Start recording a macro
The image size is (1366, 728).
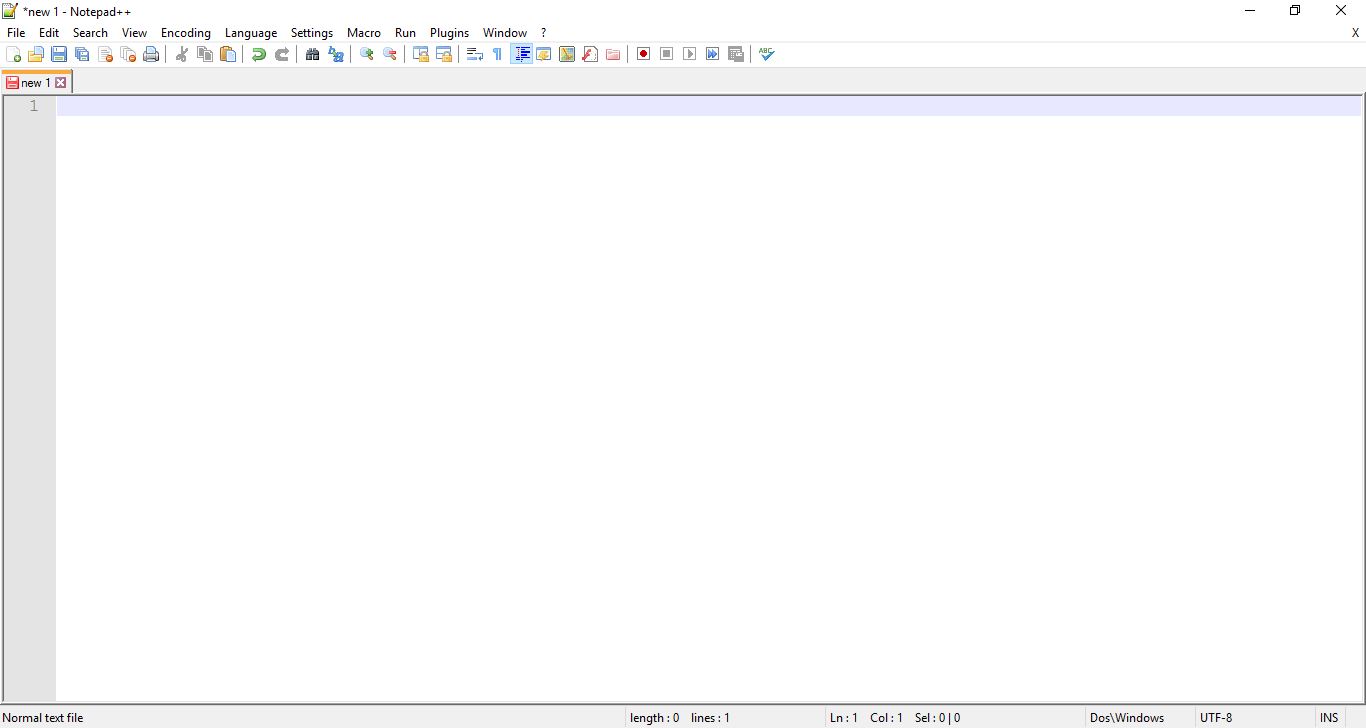[643, 54]
